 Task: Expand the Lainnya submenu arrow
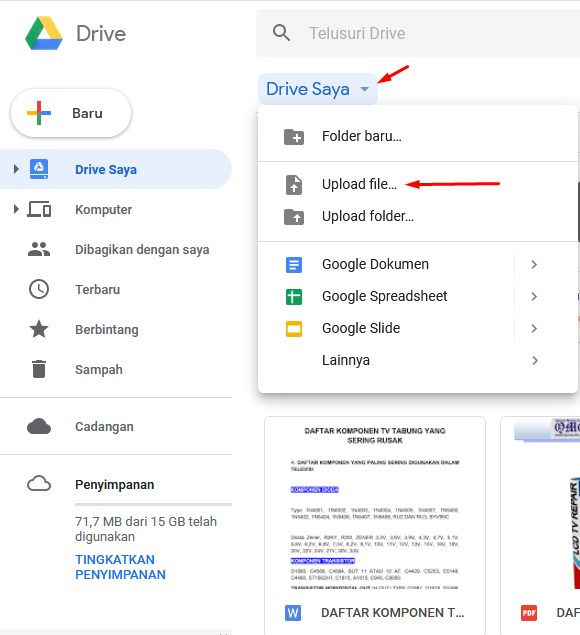pos(535,360)
